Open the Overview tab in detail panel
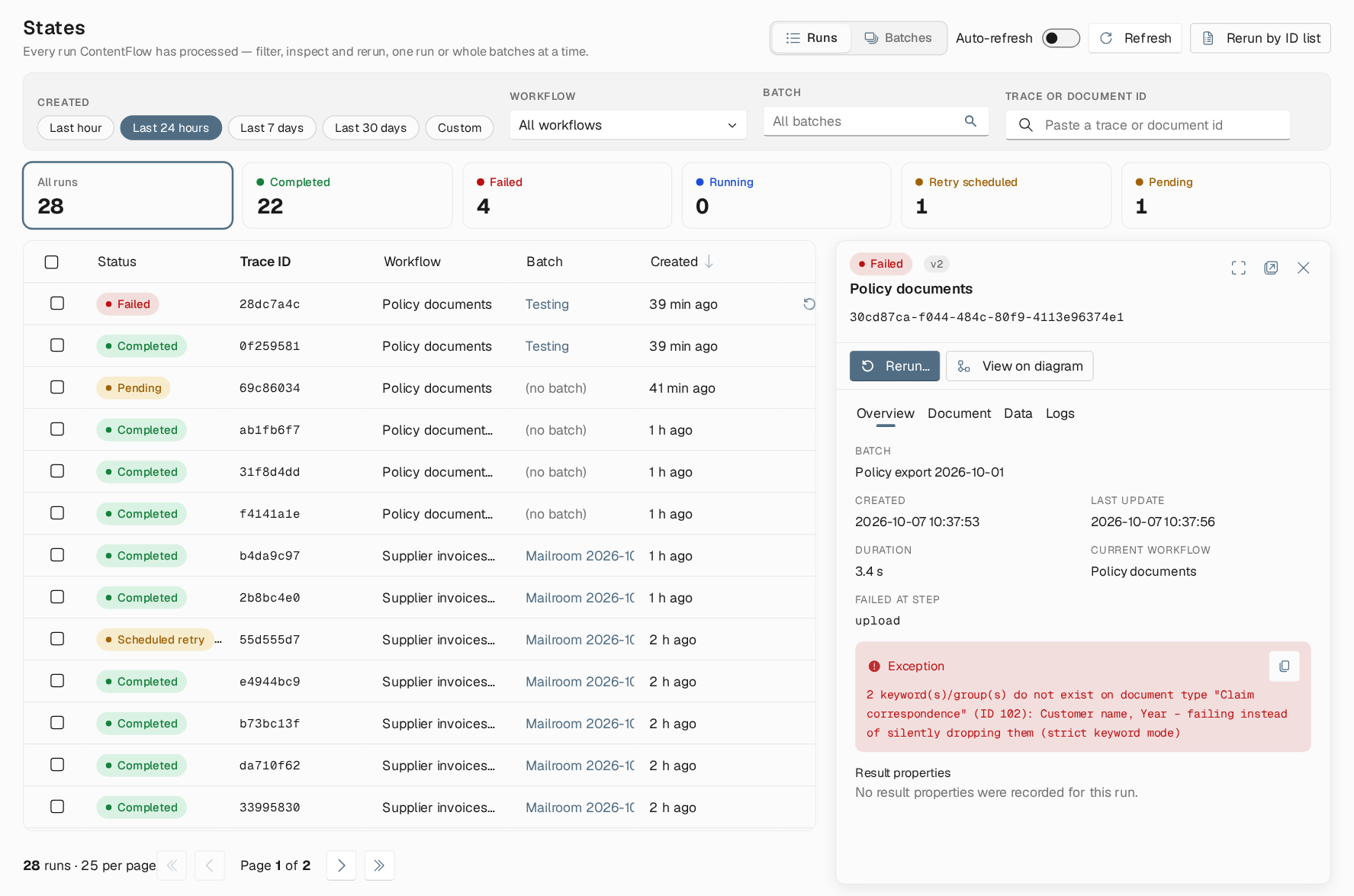 885,413
